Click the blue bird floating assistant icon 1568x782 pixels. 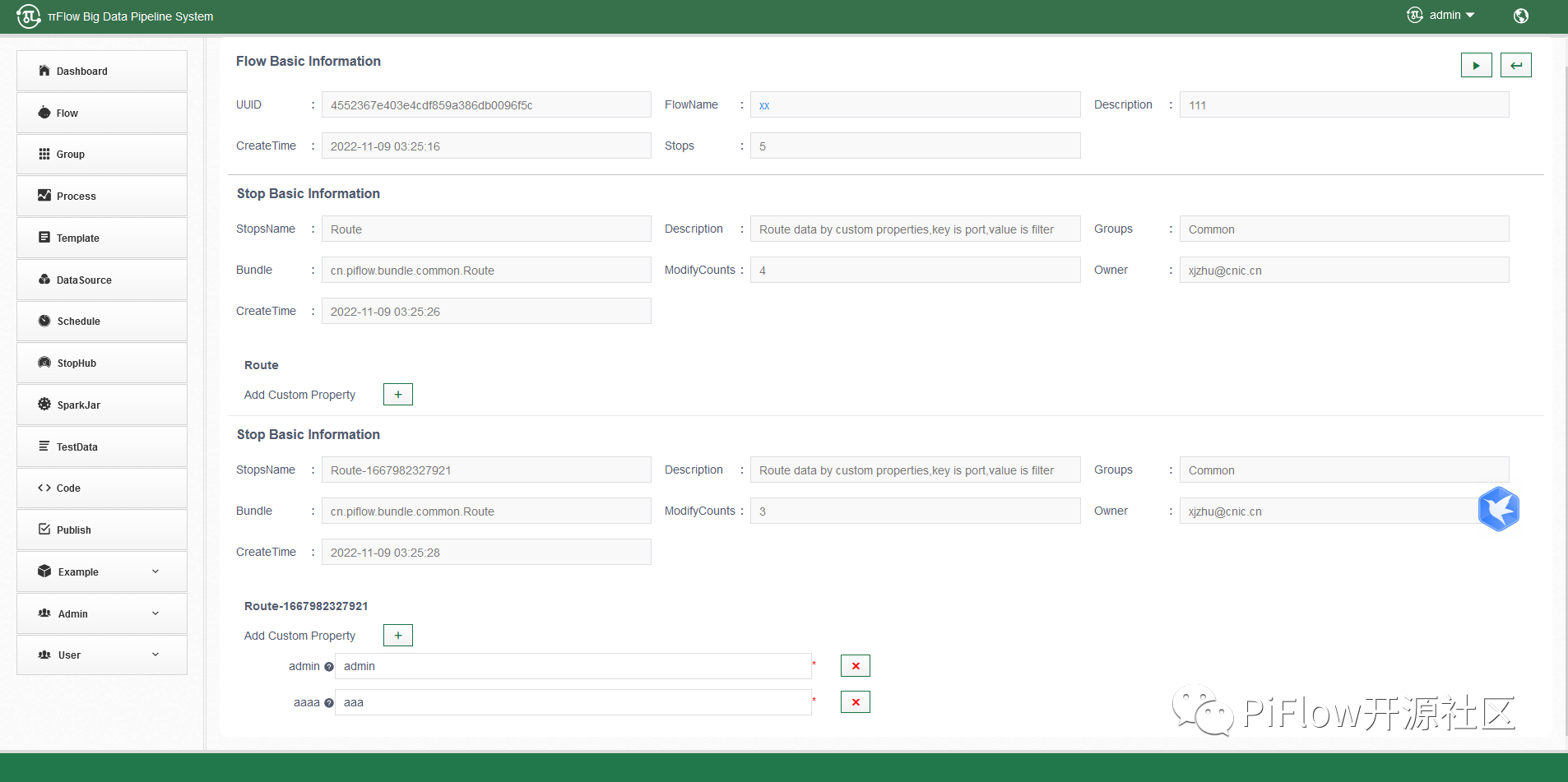1498,509
